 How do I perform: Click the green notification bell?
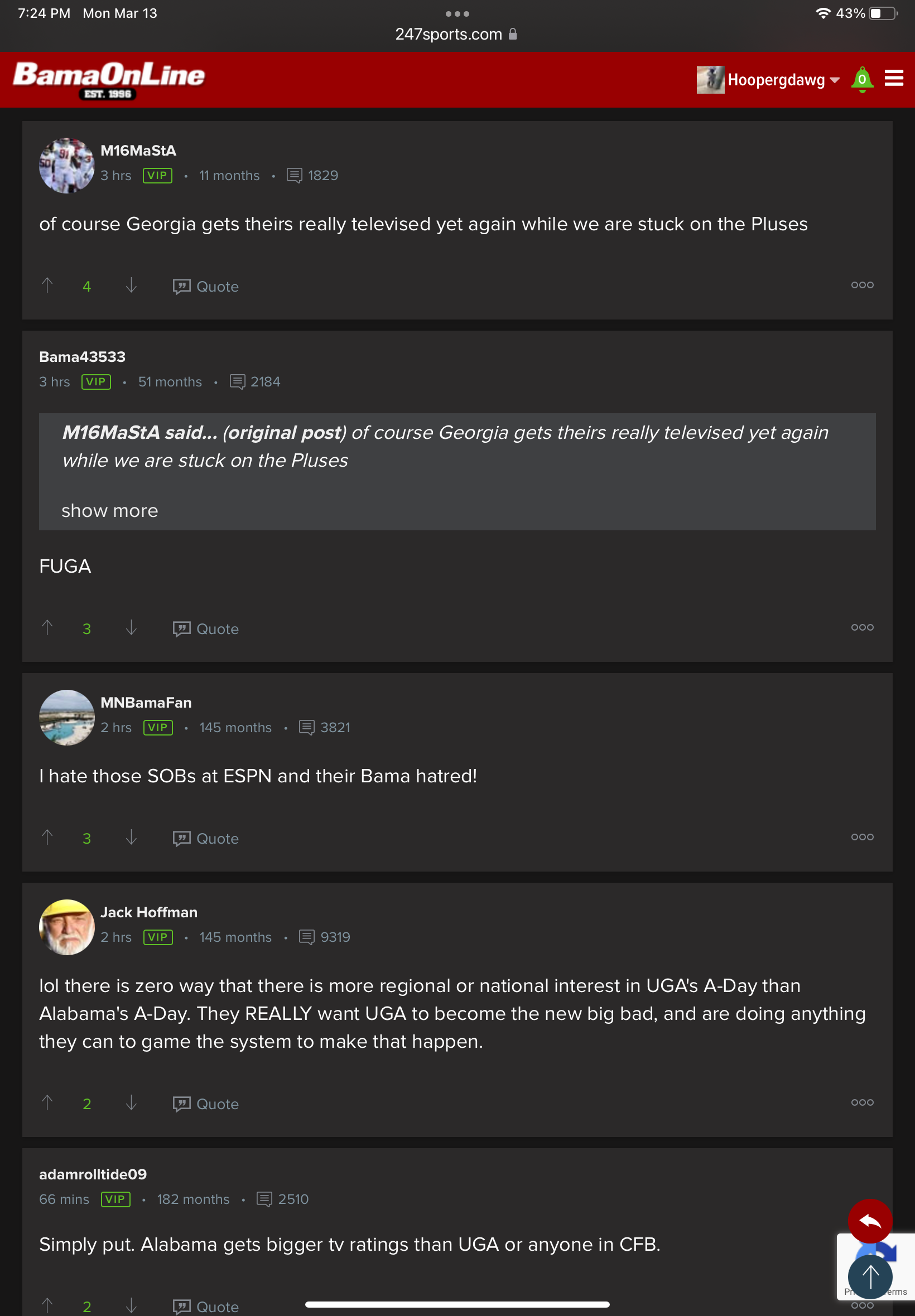click(x=861, y=80)
